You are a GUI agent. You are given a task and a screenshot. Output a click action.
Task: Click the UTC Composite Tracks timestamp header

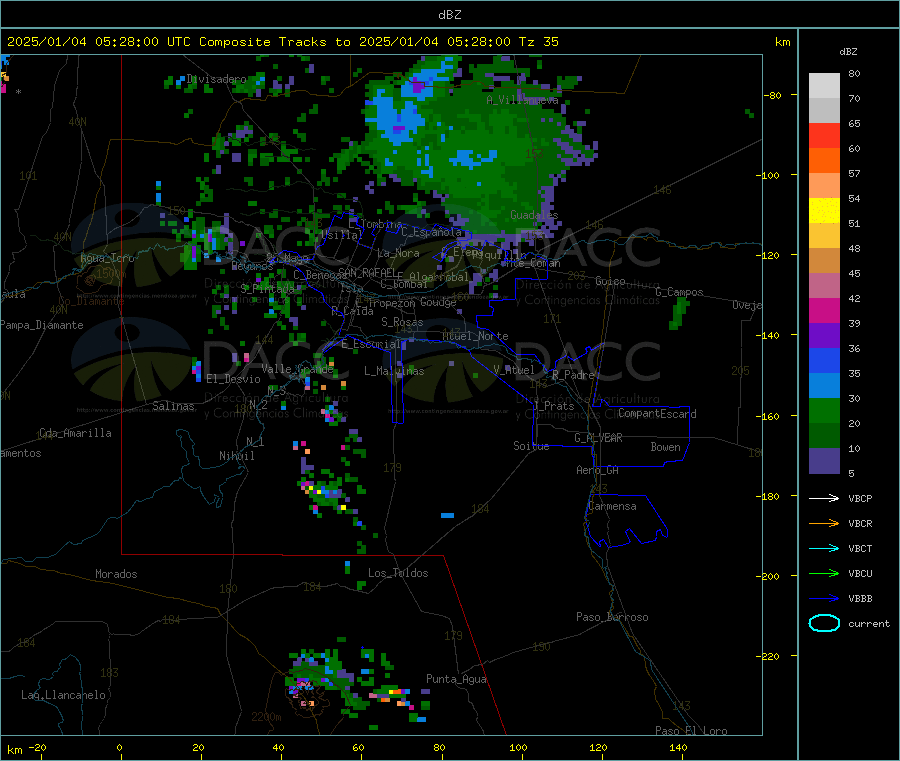pos(282,42)
